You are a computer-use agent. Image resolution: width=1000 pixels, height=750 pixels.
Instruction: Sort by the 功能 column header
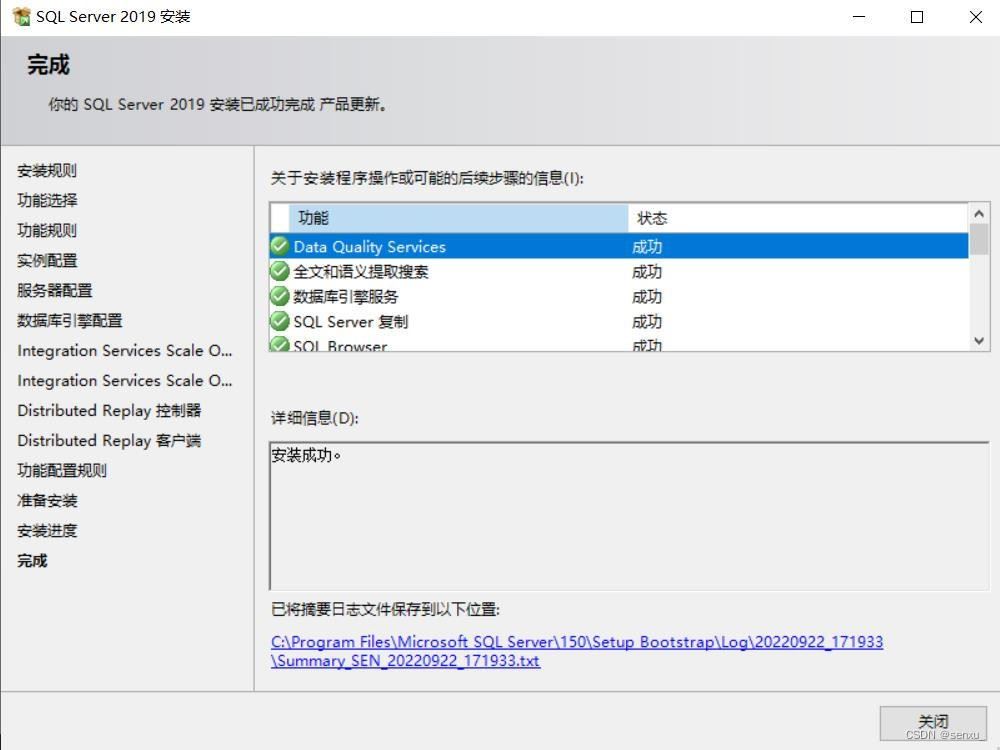(458, 218)
